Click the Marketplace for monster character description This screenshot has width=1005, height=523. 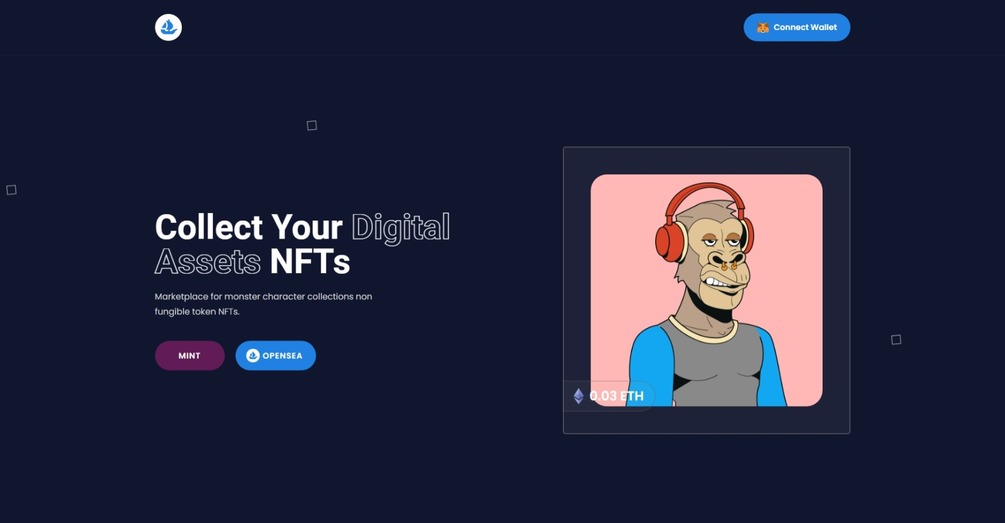(263, 304)
